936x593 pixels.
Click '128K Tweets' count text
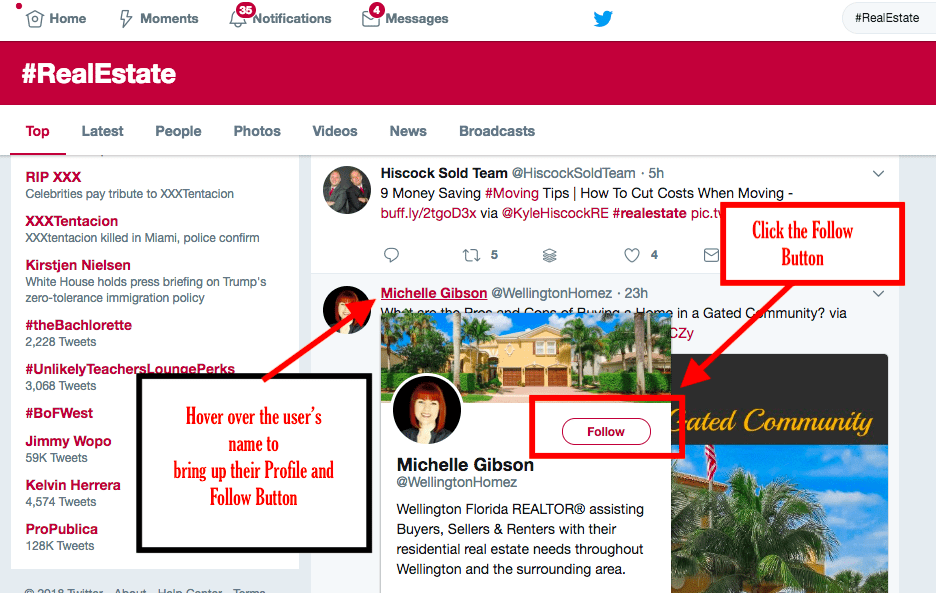tap(60, 546)
